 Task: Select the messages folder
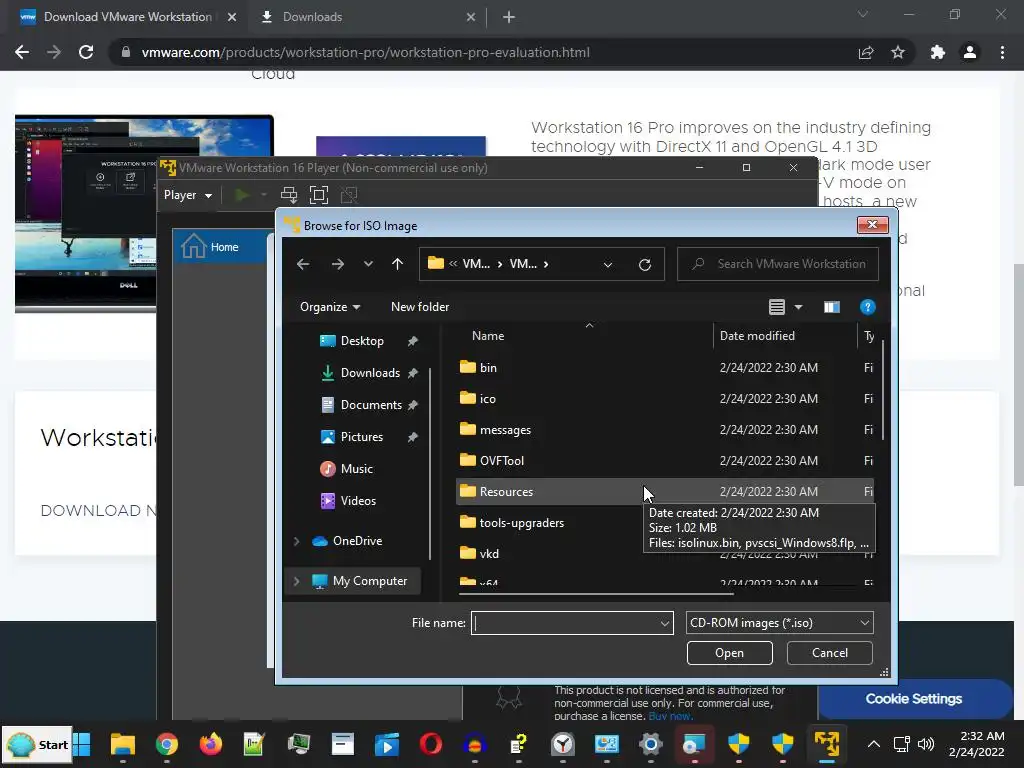(505, 430)
